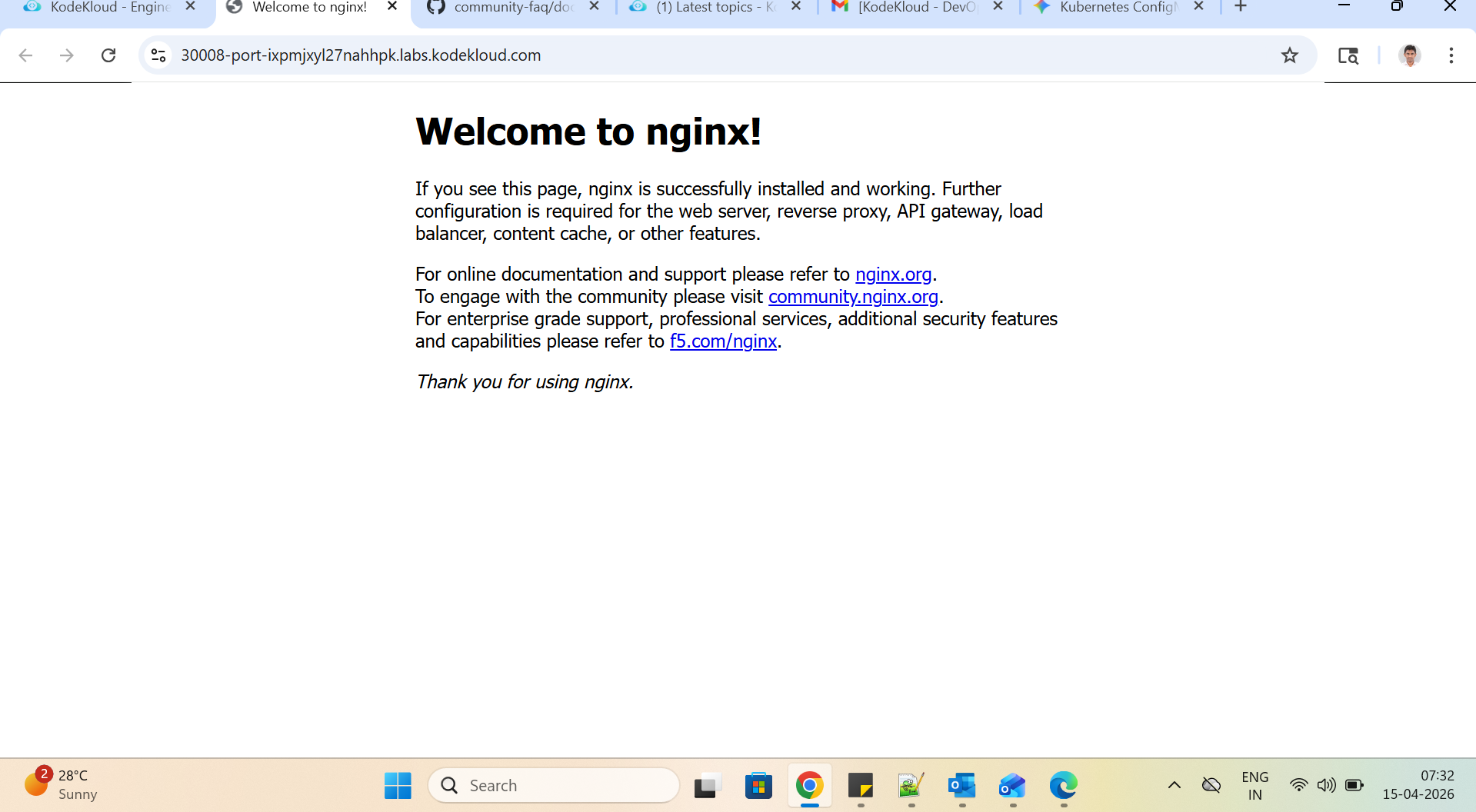This screenshot has width=1476, height=812.
Task: Close the Chrome window
Action: pyautogui.click(x=1450, y=6)
